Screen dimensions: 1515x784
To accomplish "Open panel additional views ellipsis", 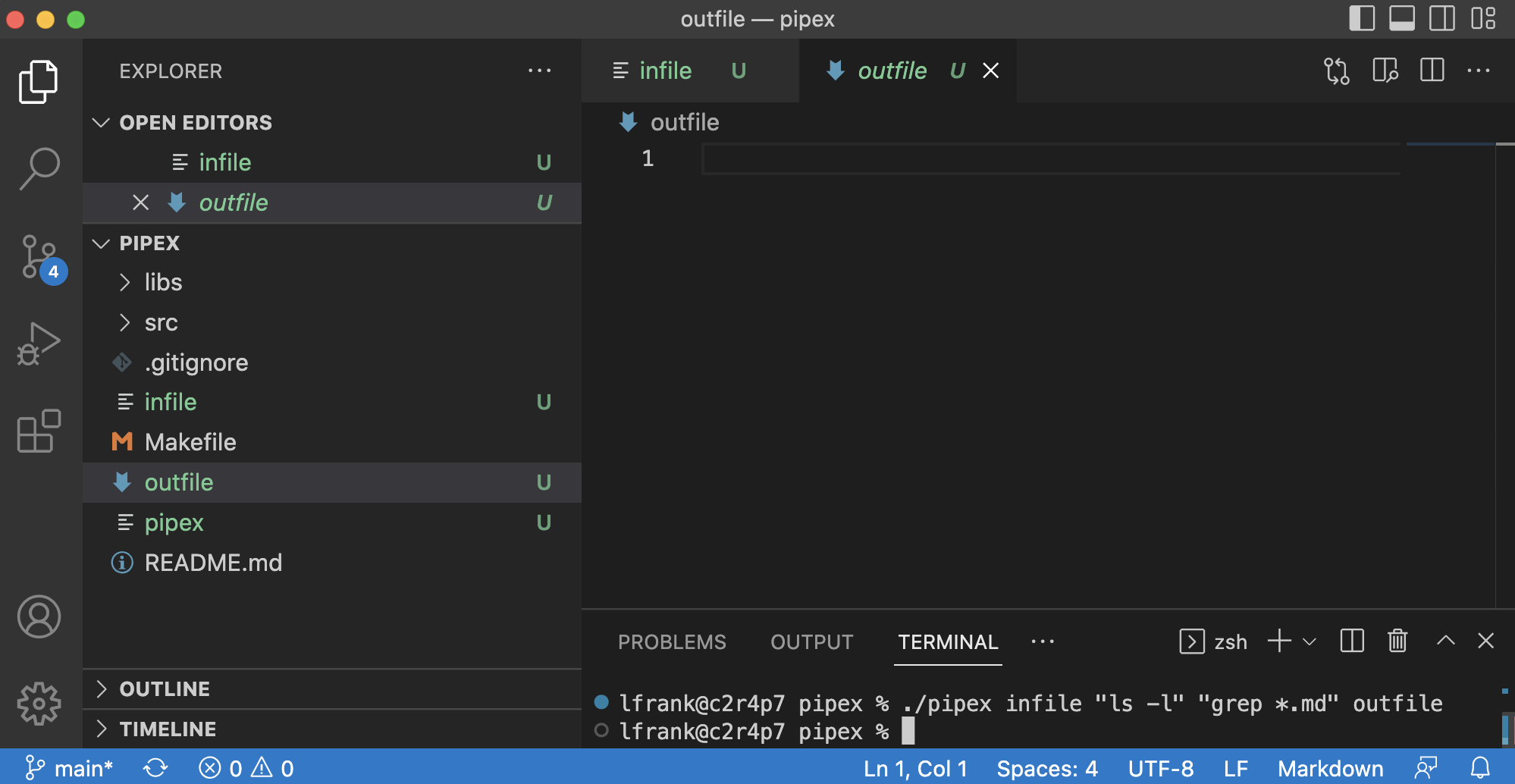I will 1043,641.
